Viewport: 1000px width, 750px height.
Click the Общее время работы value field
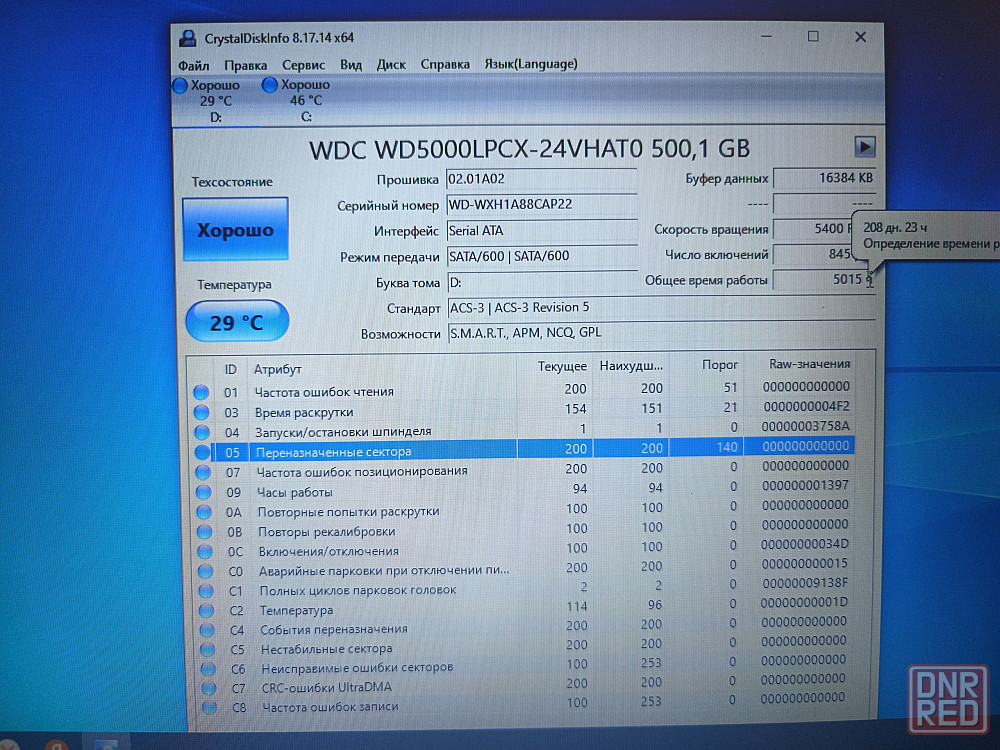[x=820, y=280]
